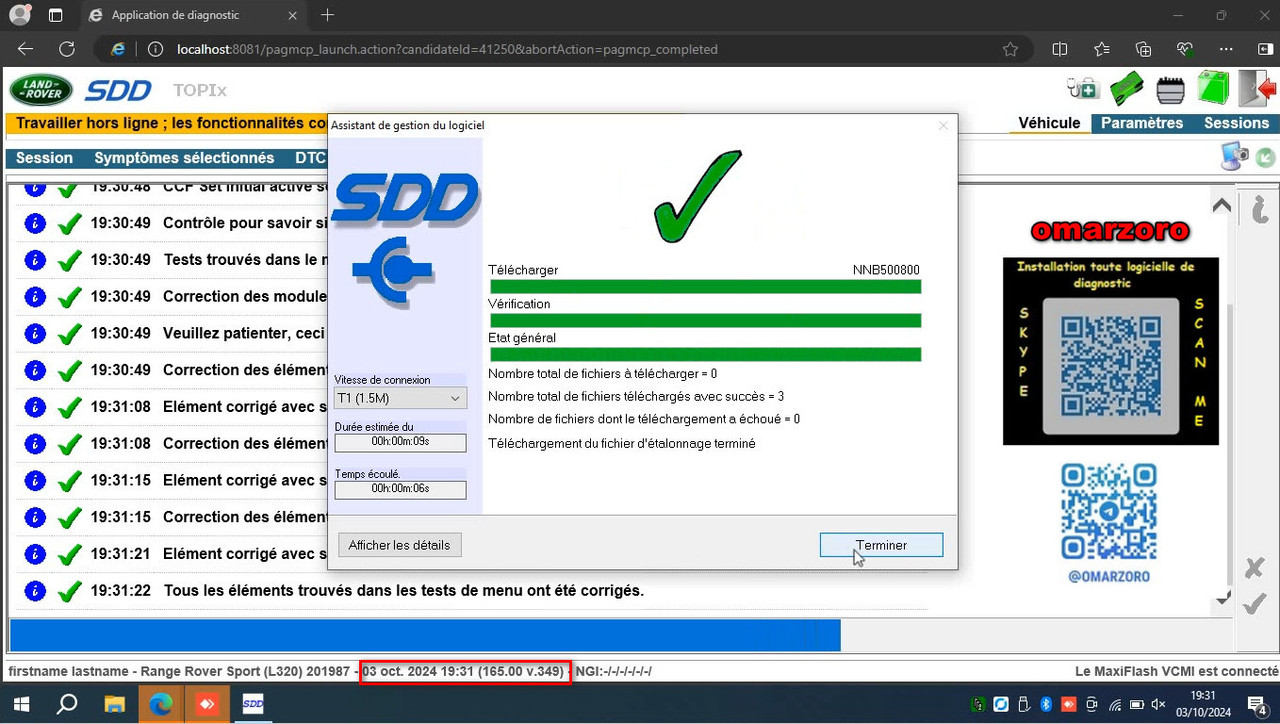1280x724 pixels.
Task: Click Afficher les détails button
Action: click(x=400, y=545)
